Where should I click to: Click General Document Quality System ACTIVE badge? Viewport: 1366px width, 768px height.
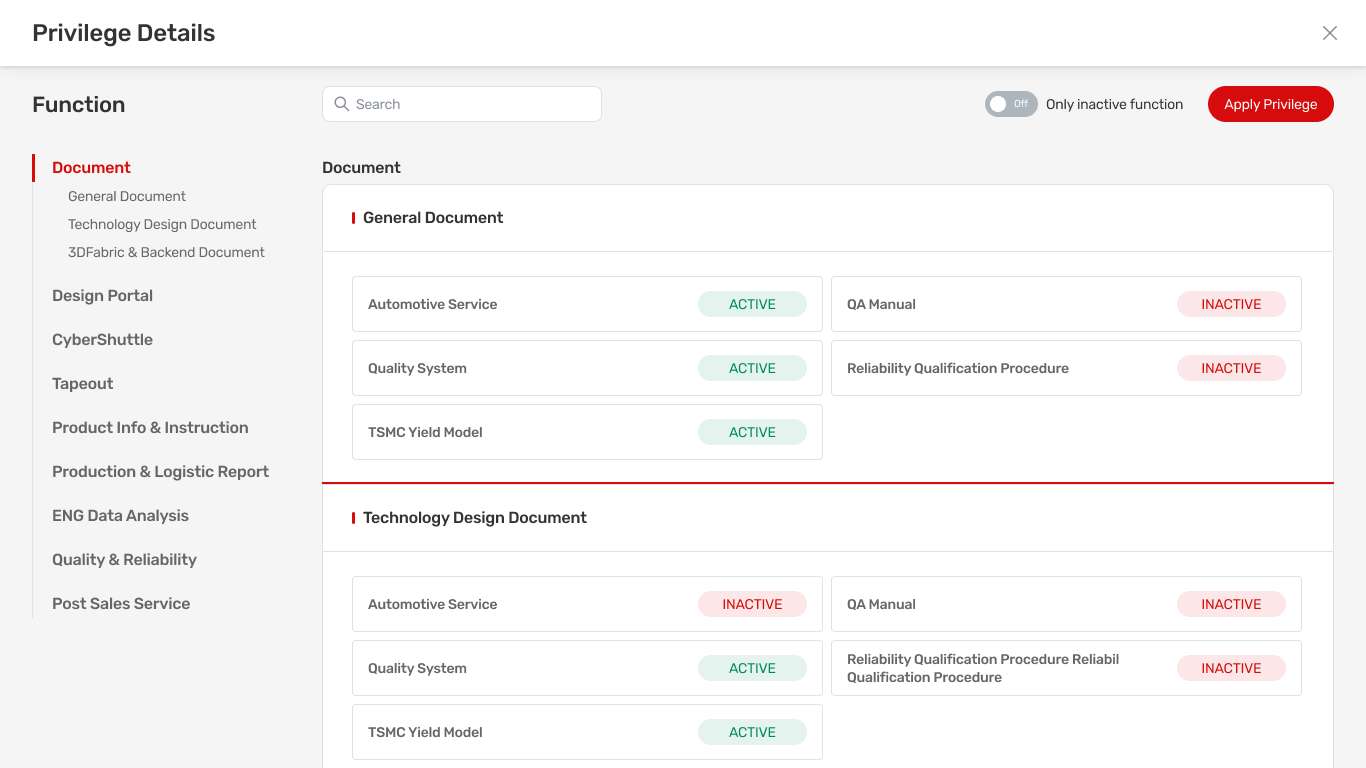tap(752, 368)
